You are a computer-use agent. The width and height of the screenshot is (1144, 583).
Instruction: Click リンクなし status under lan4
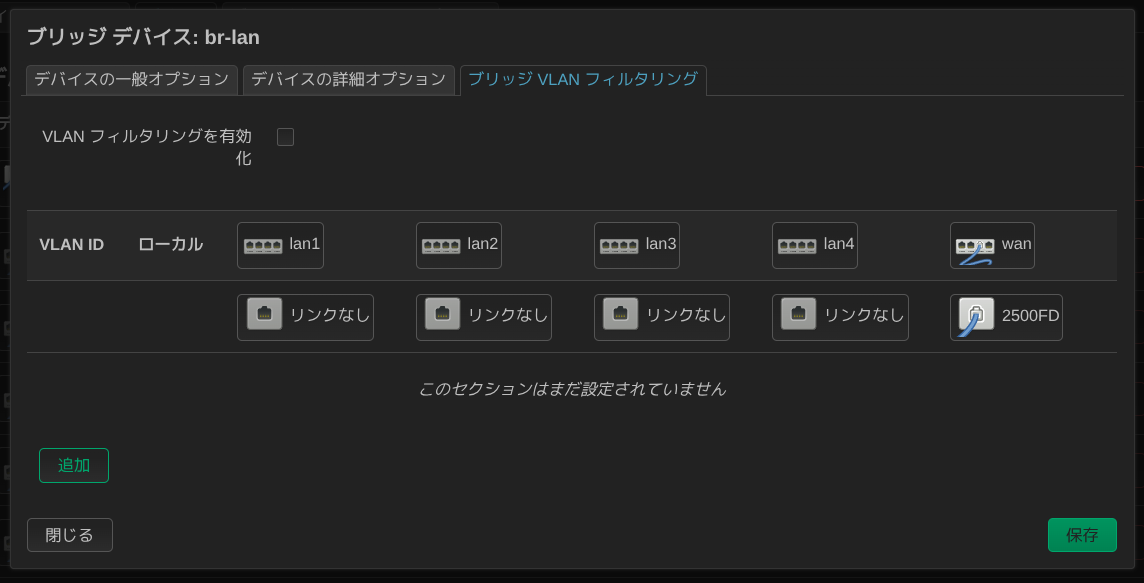(865, 315)
